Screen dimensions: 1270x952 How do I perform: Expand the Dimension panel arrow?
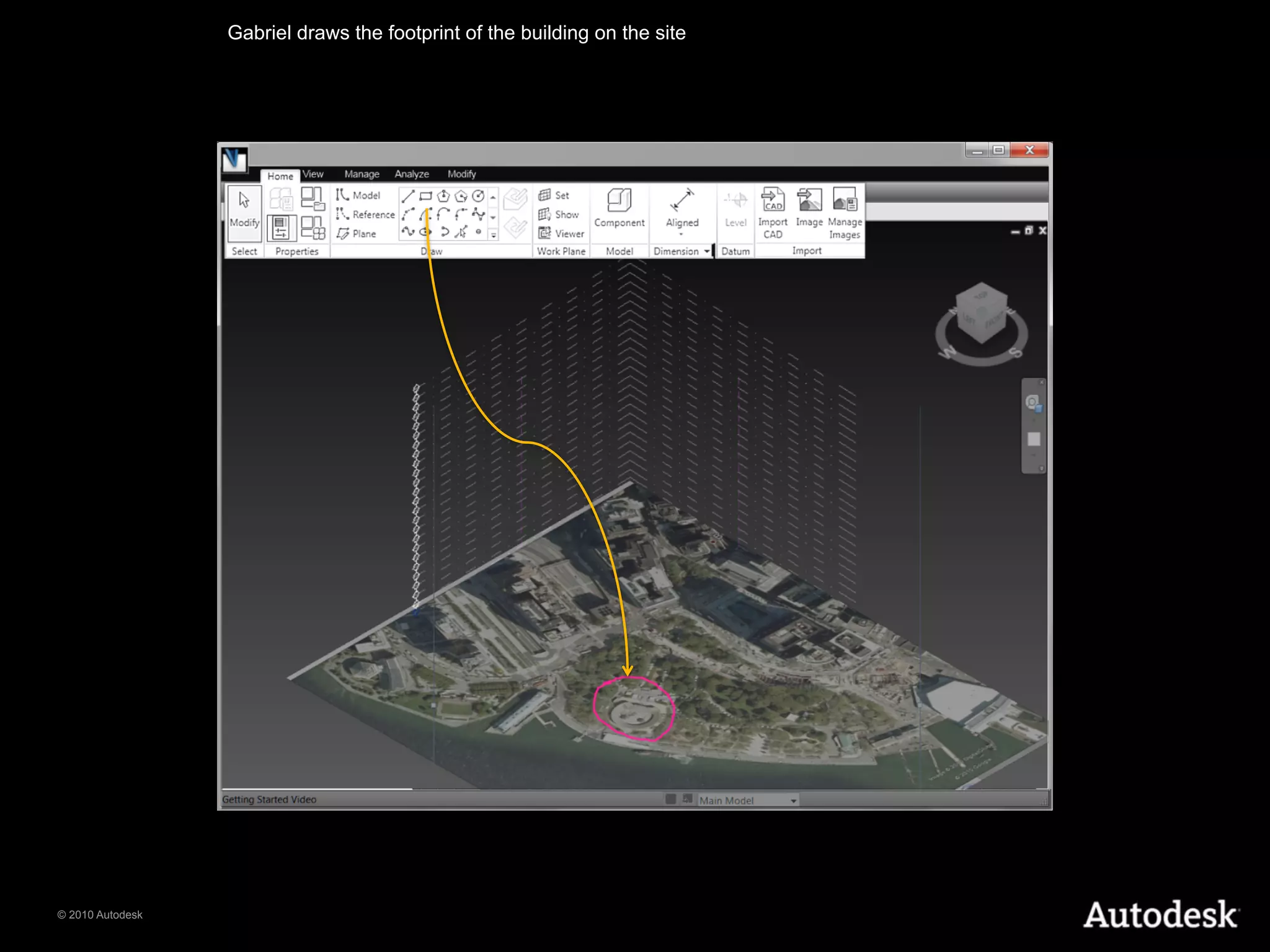point(706,251)
